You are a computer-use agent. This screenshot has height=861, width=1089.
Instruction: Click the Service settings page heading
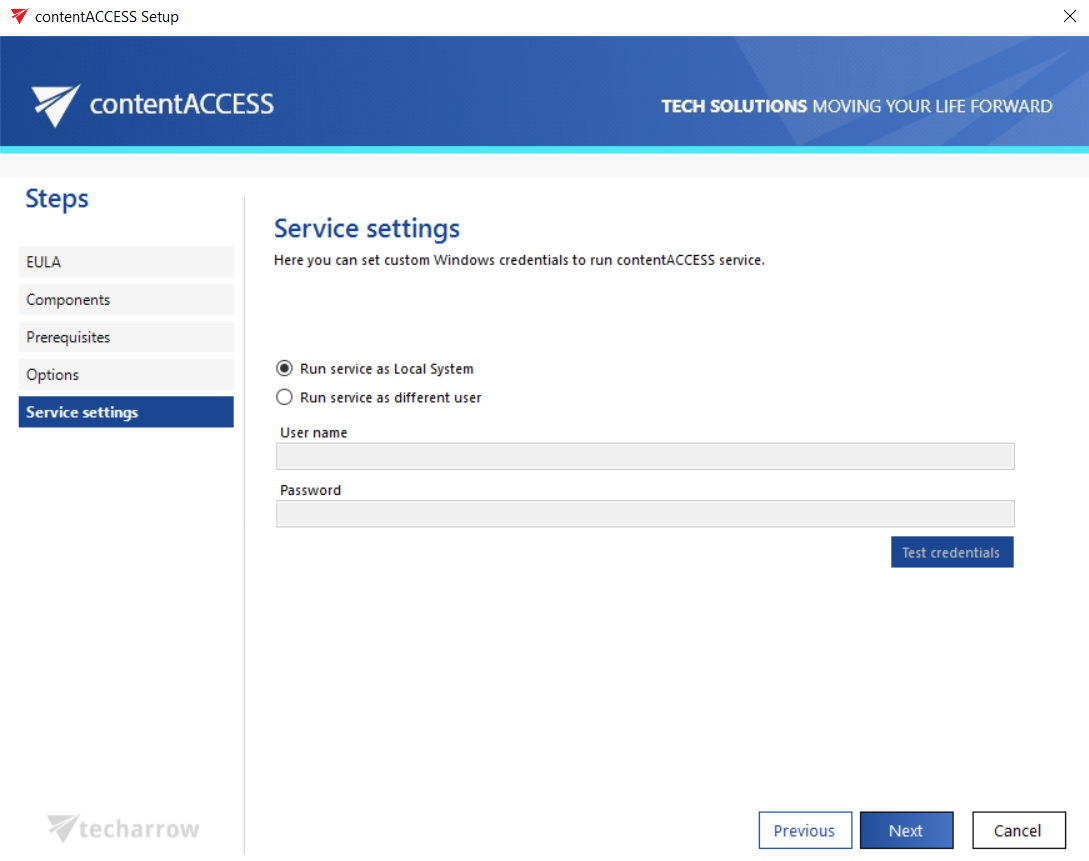[x=367, y=229]
